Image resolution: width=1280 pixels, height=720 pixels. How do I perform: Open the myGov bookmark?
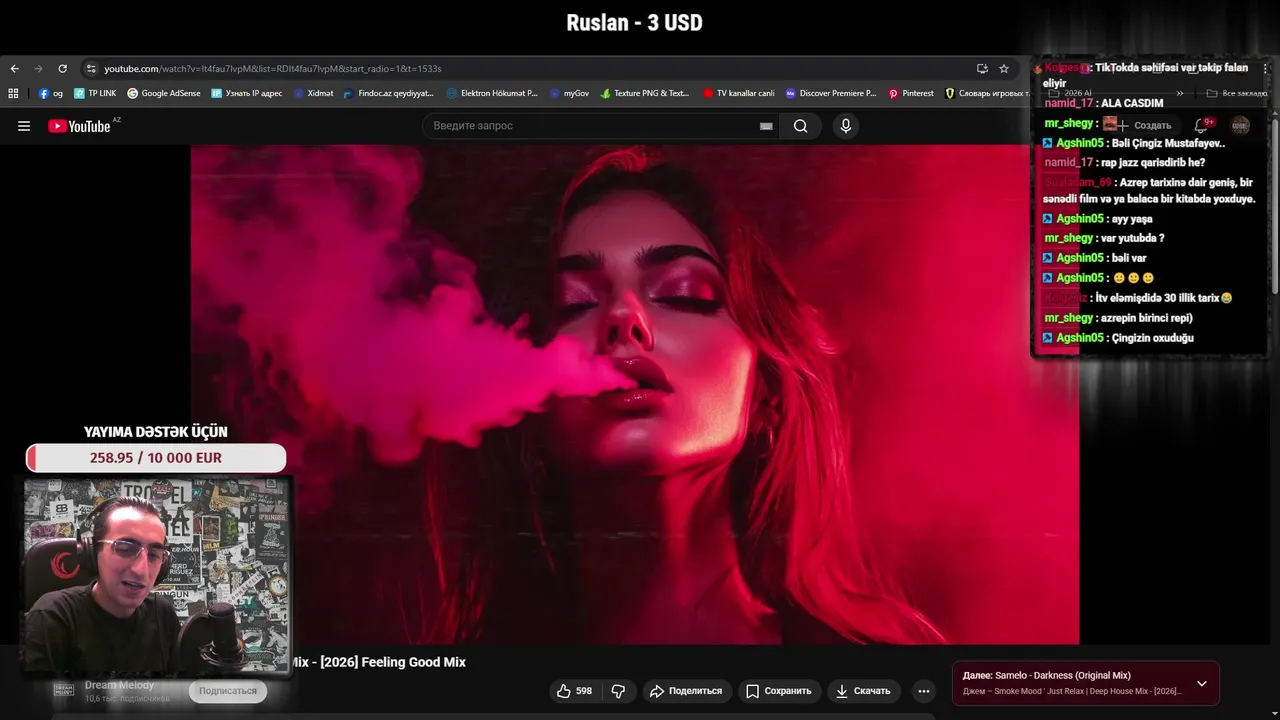[569, 93]
